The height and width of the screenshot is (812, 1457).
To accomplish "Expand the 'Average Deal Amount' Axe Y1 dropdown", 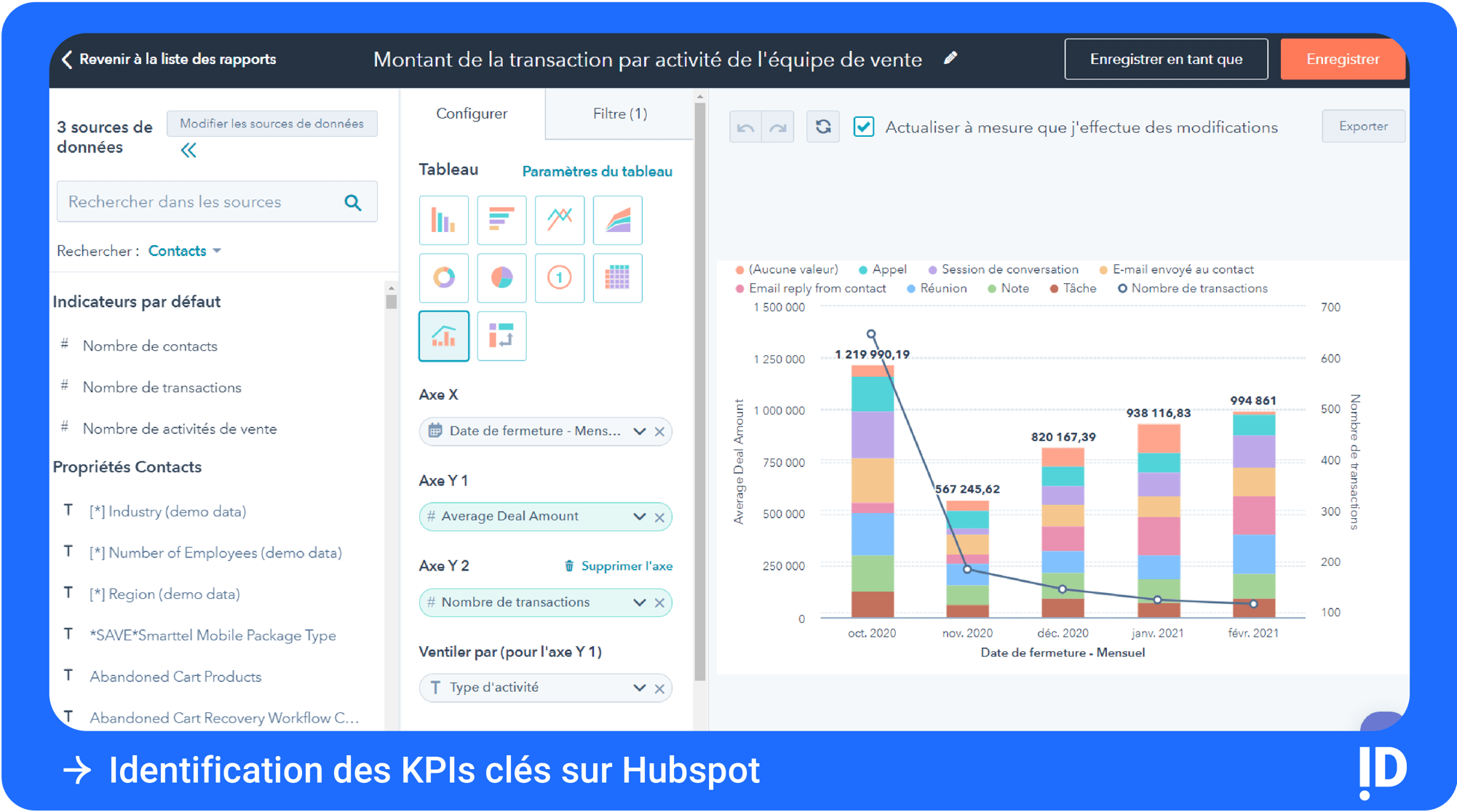I will (640, 516).
